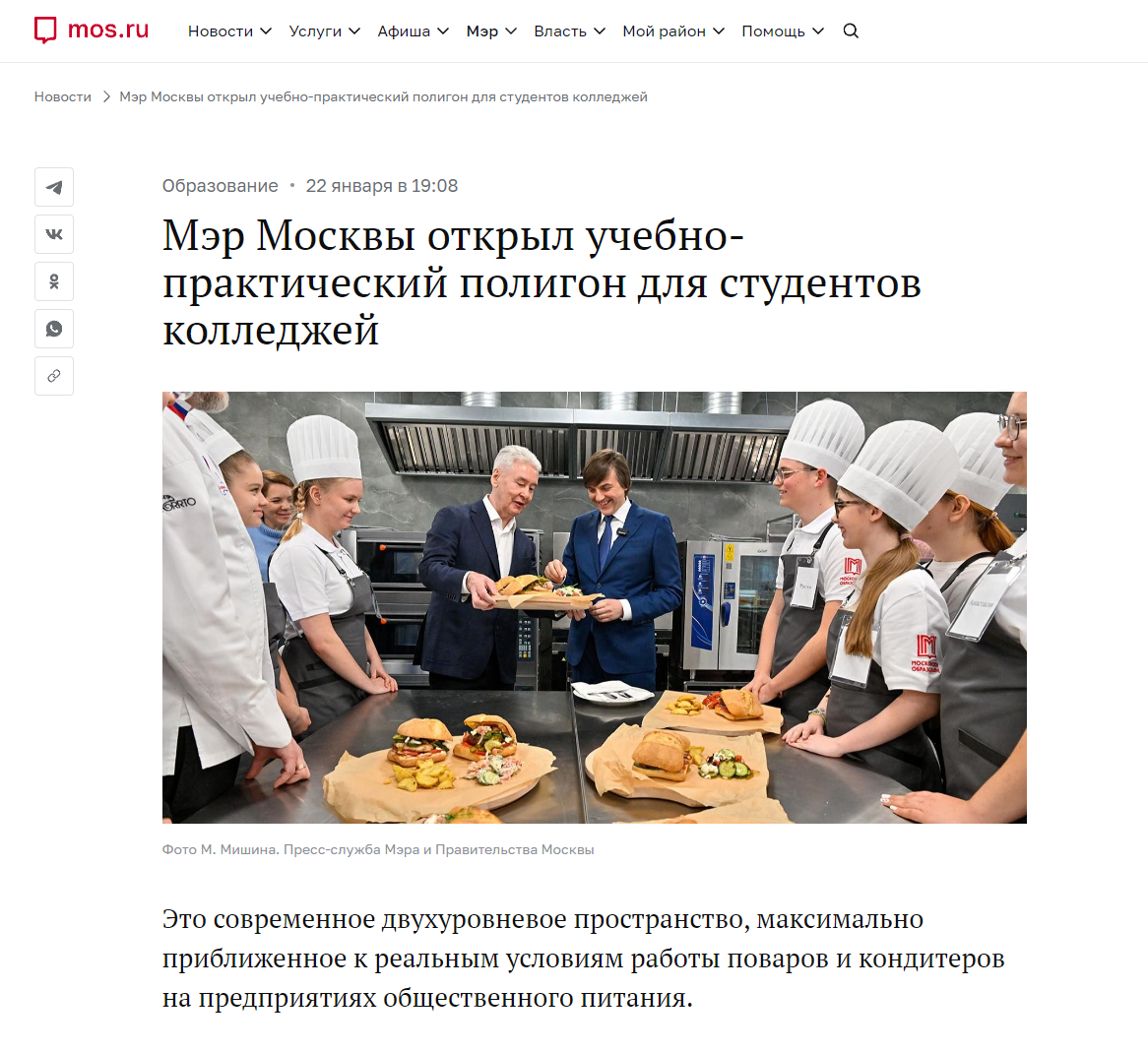Expand the Услуги dropdown menu
The image size is (1148, 1052).
click(x=324, y=31)
